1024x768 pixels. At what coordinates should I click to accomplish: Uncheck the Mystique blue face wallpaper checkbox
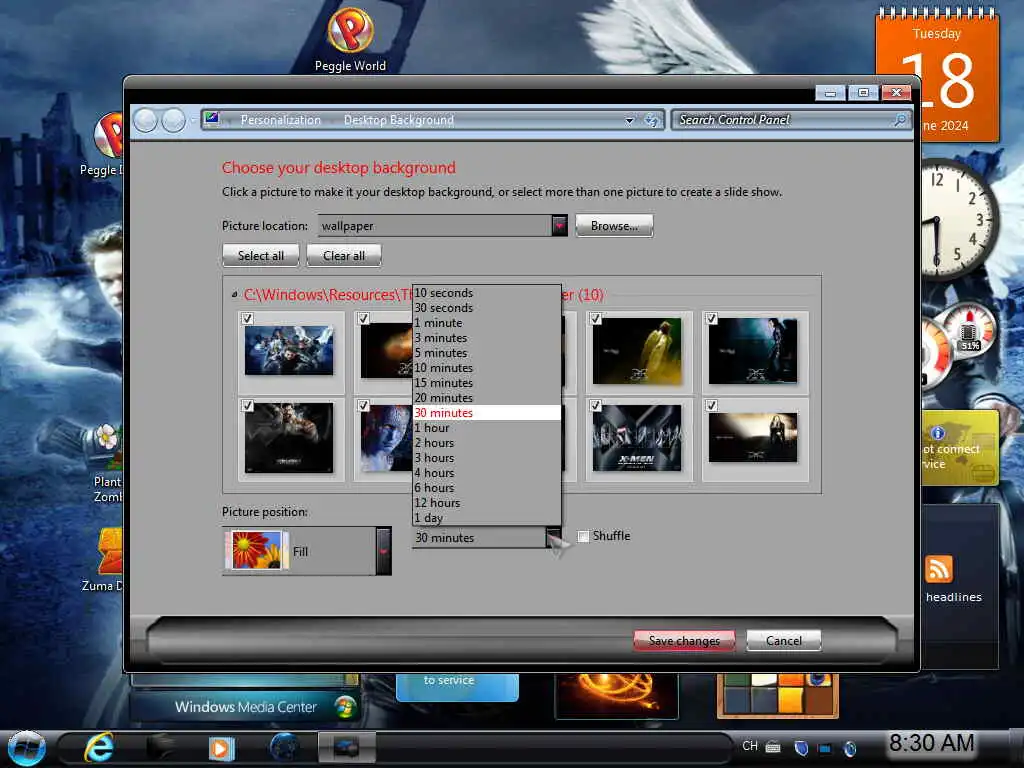click(x=363, y=406)
